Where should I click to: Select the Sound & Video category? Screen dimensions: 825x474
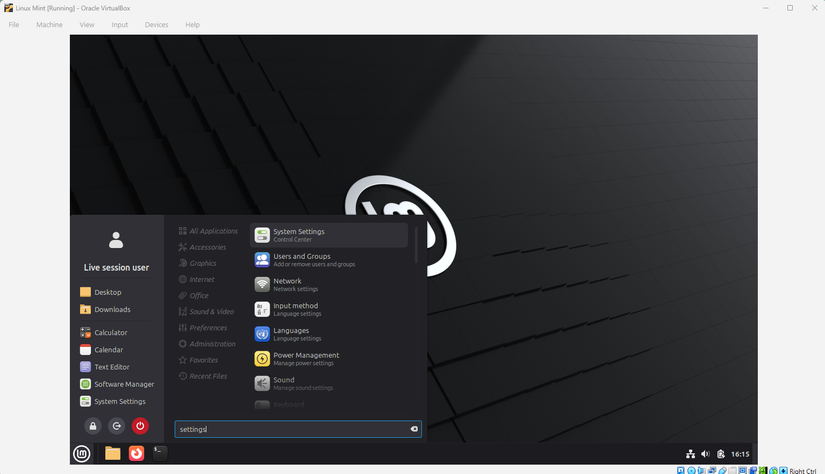tap(206, 311)
